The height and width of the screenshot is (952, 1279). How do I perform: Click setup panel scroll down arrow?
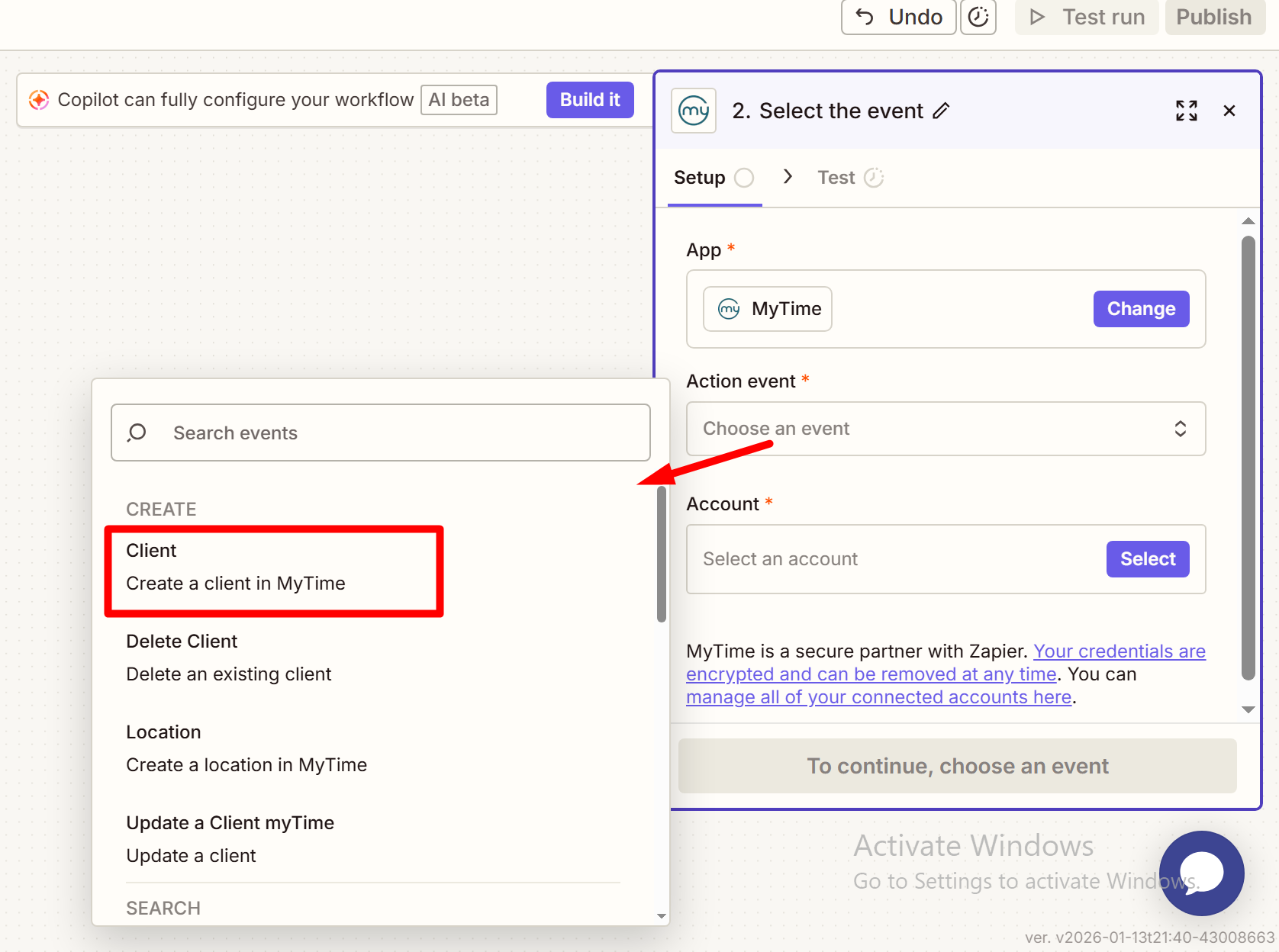click(1248, 709)
